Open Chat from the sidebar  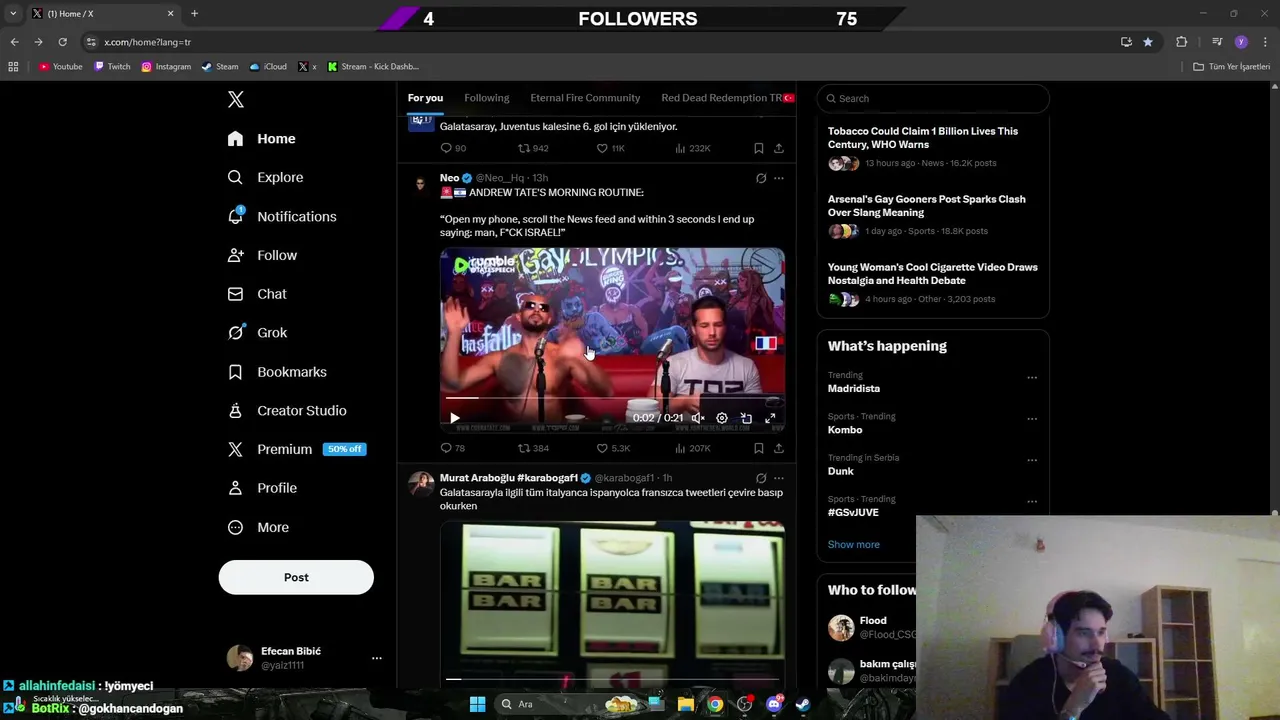pos(258,294)
